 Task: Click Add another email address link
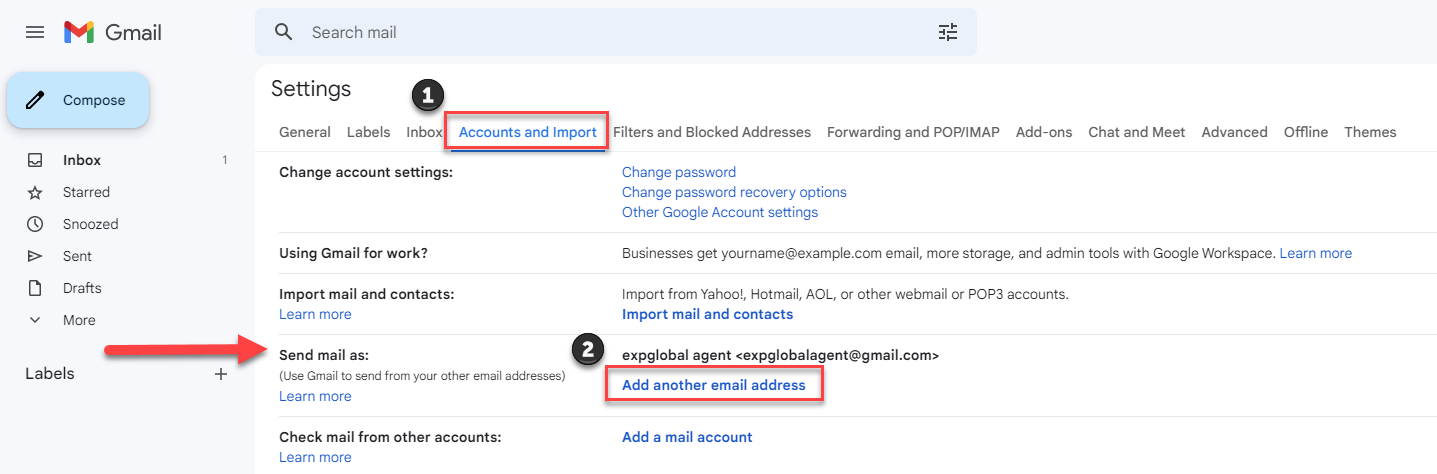pos(713,385)
